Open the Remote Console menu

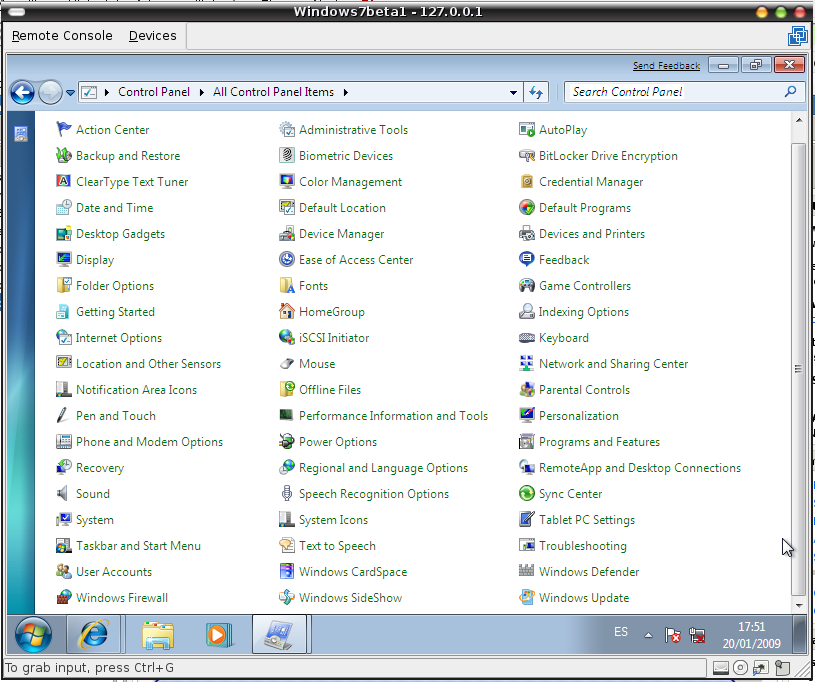[62, 35]
